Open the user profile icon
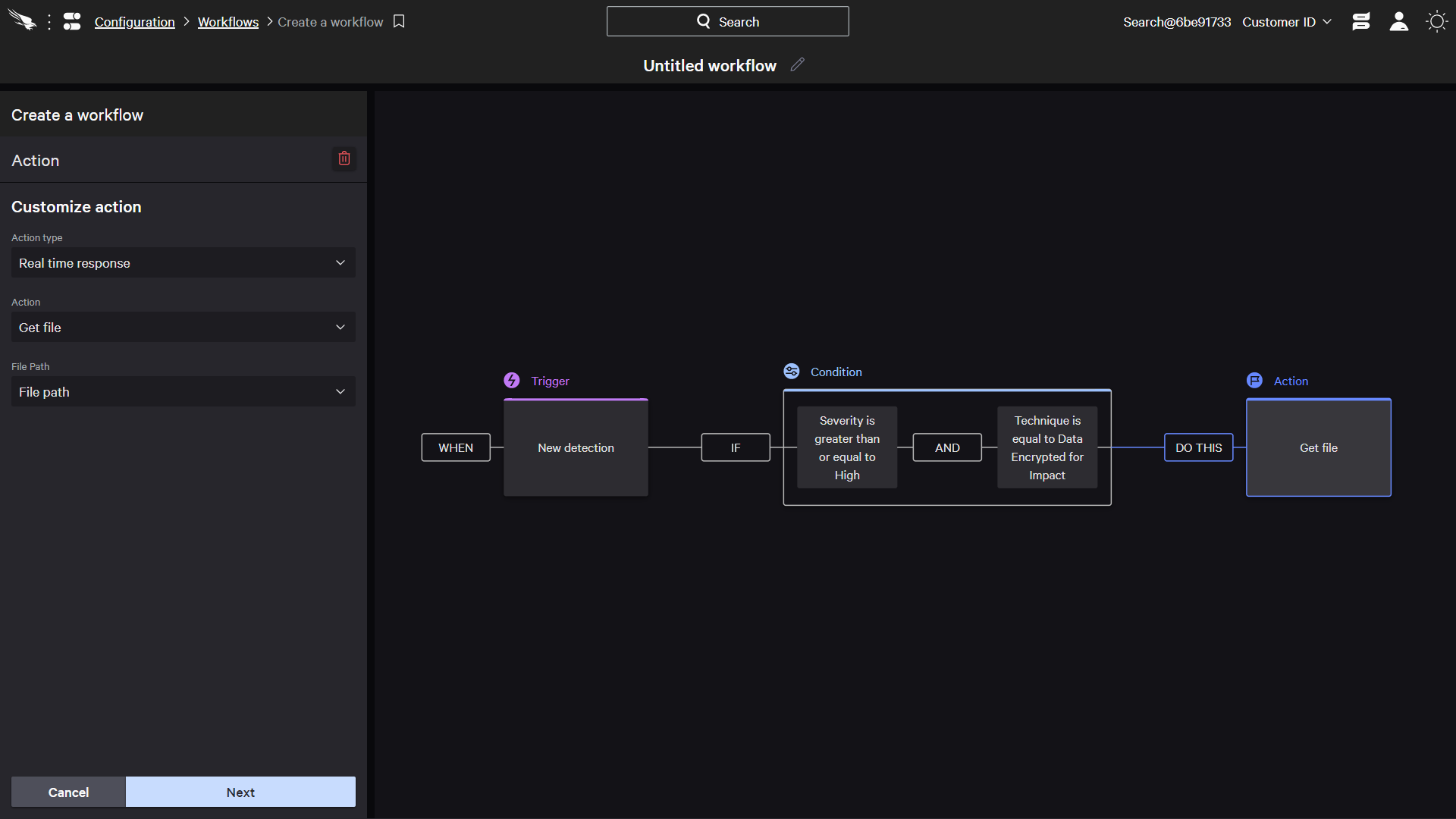Image resolution: width=1456 pixels, height=819 pixels. [1399, 21]
